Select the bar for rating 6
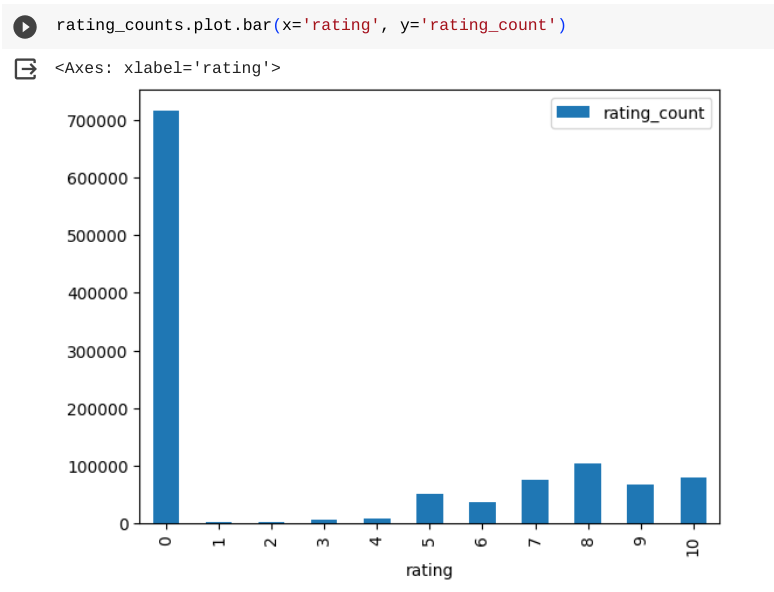Image resolution: width=774 pixels, height=592 pixels. tap(482, 513)
